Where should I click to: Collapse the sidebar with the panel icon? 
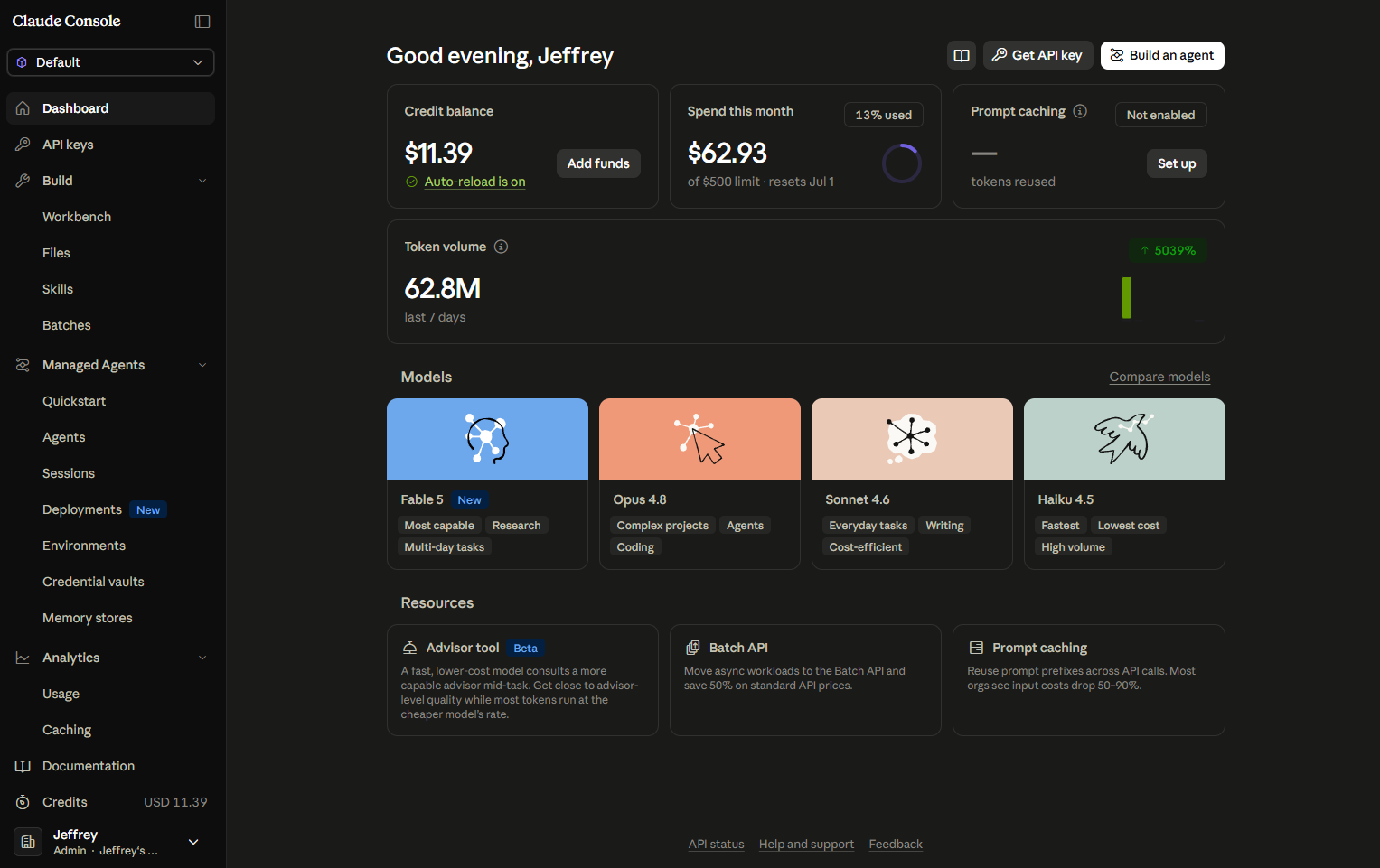coord(202,22)
